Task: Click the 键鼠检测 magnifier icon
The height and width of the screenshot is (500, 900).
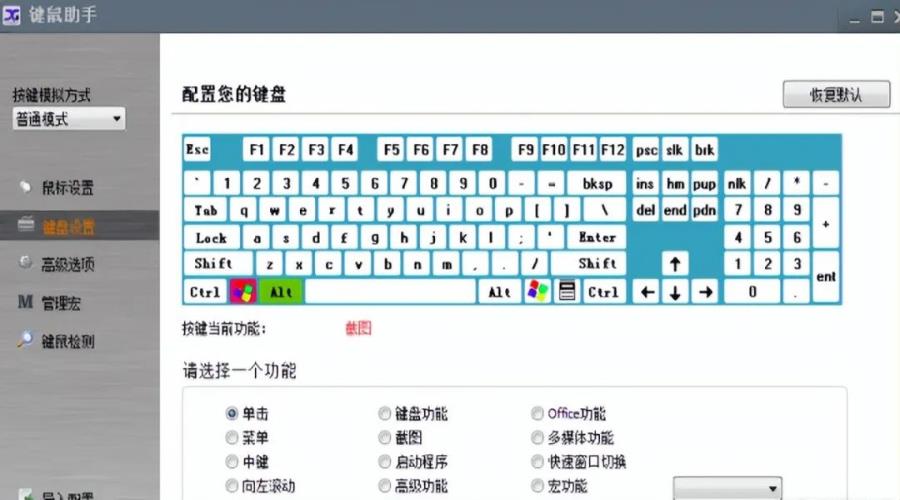Action: pos(26,341)
